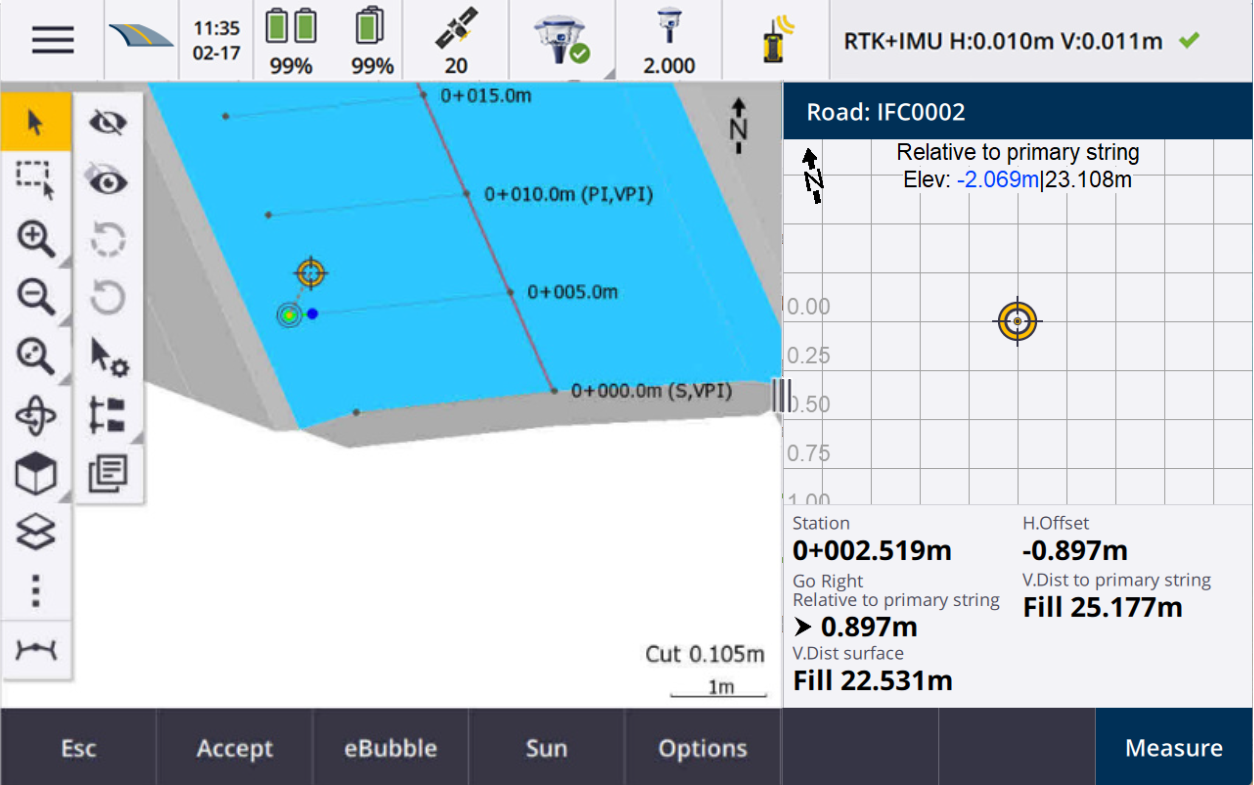1254x785 pixels.
Task: Click the crossed-out eye hide icon
Action: 108,123
